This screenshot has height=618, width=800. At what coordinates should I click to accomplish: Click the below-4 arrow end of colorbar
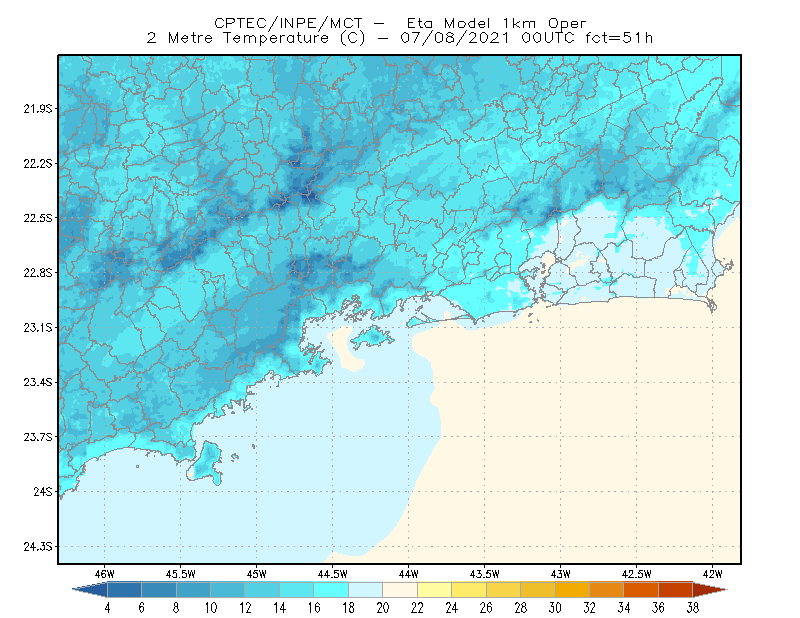pyautogui.click(x=91, y=590)
